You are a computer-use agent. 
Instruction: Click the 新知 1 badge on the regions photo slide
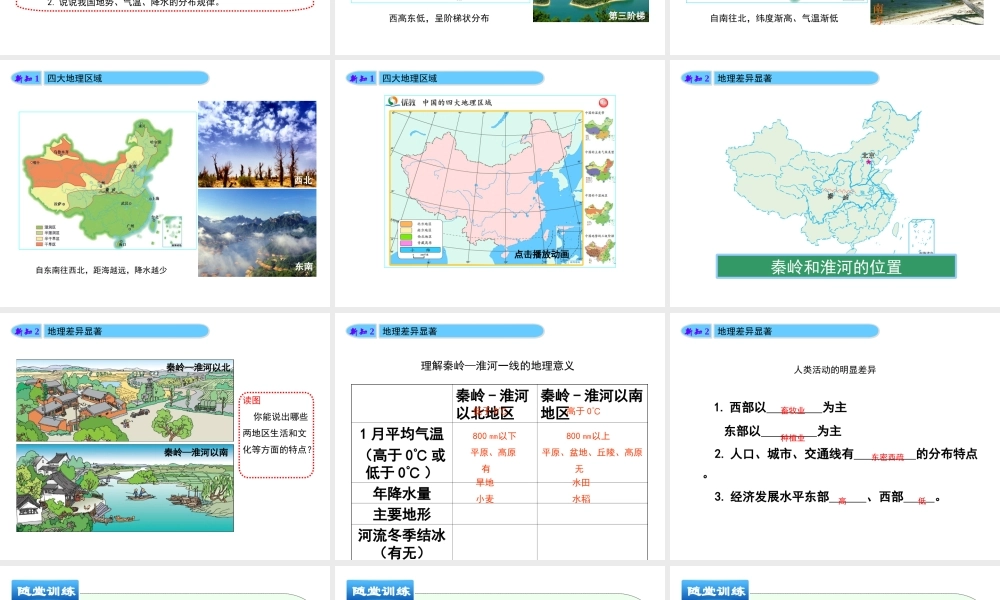point(27,78)
